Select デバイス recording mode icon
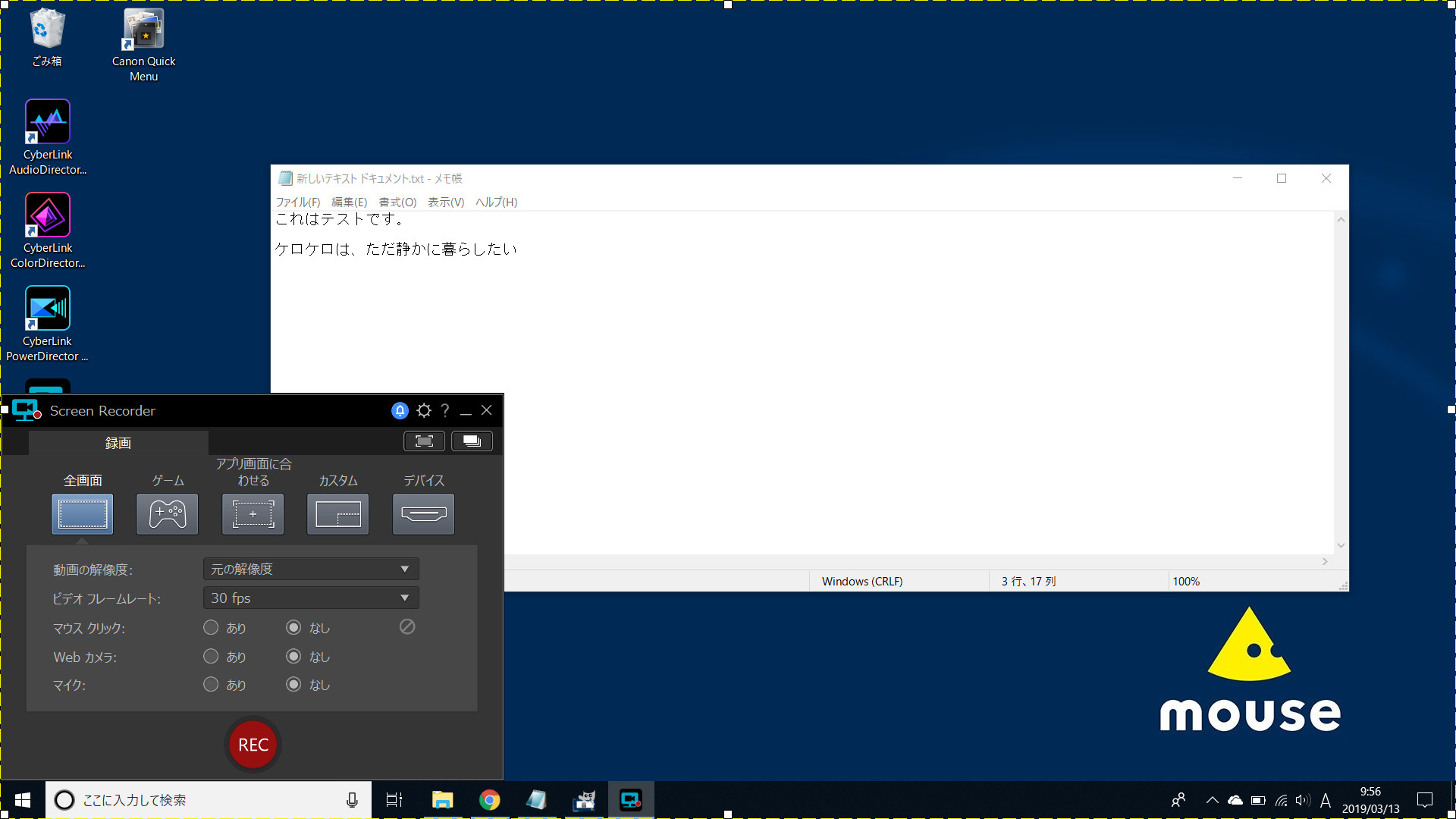 pos(424,513)
